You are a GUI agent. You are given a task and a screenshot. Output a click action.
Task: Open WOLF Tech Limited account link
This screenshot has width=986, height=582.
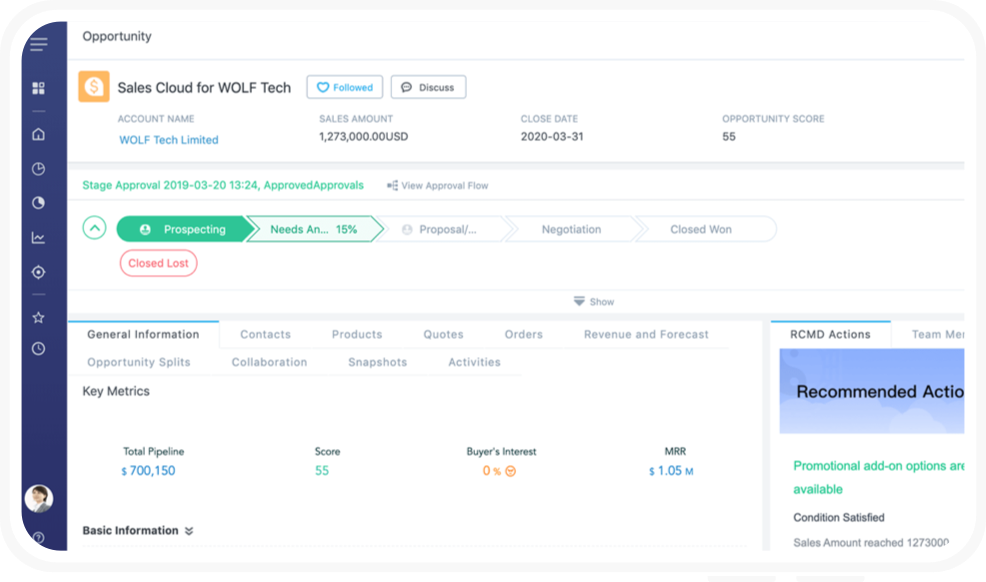pos(169,140)
